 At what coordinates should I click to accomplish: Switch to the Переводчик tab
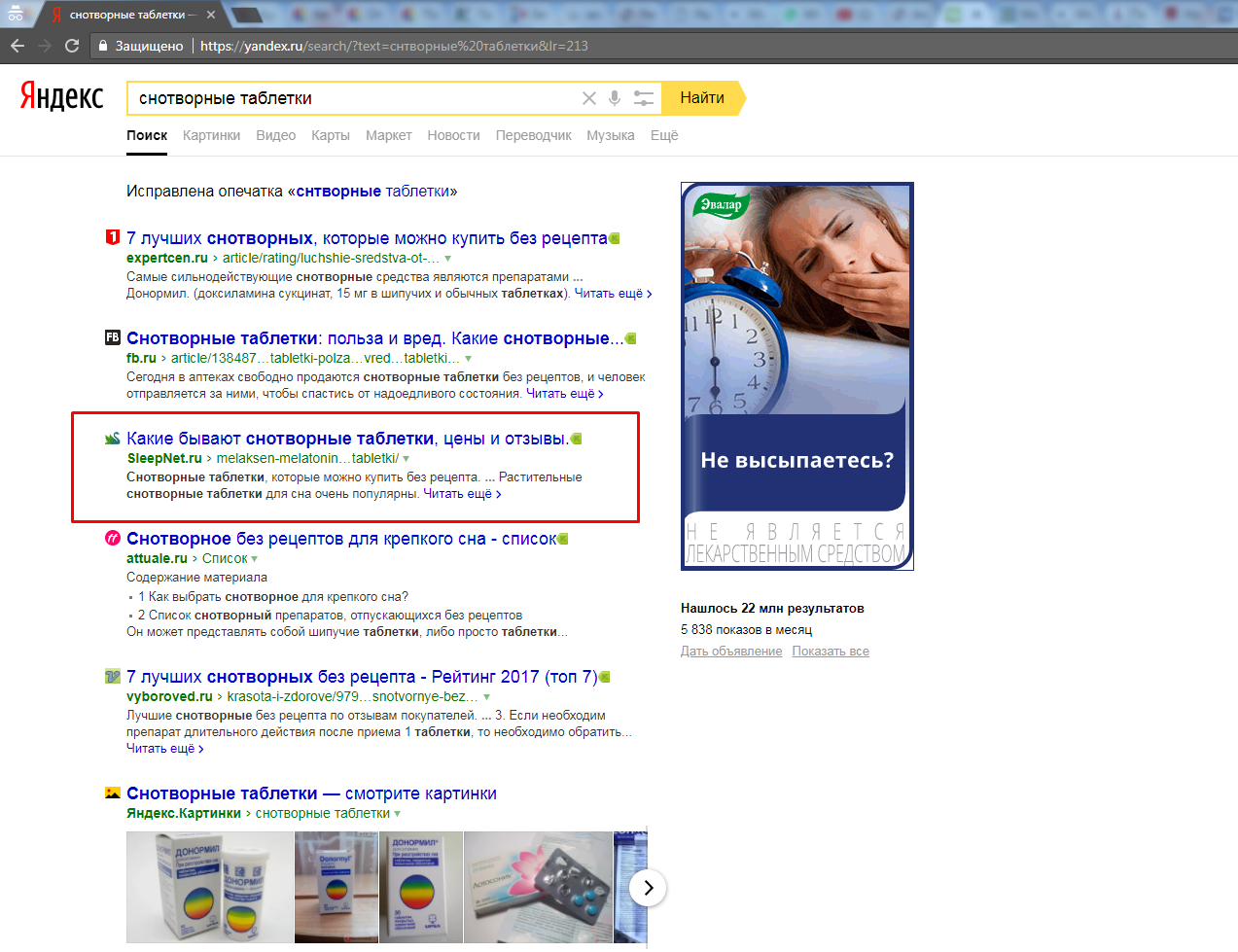(533, 135)
